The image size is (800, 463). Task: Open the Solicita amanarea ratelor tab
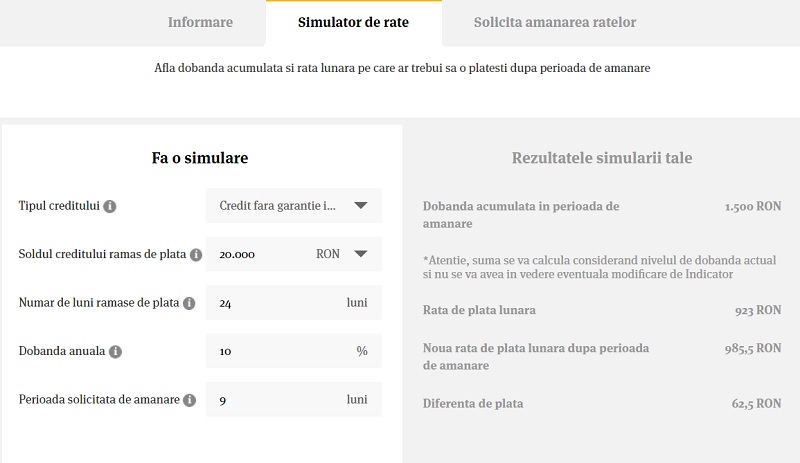[555, 22]
